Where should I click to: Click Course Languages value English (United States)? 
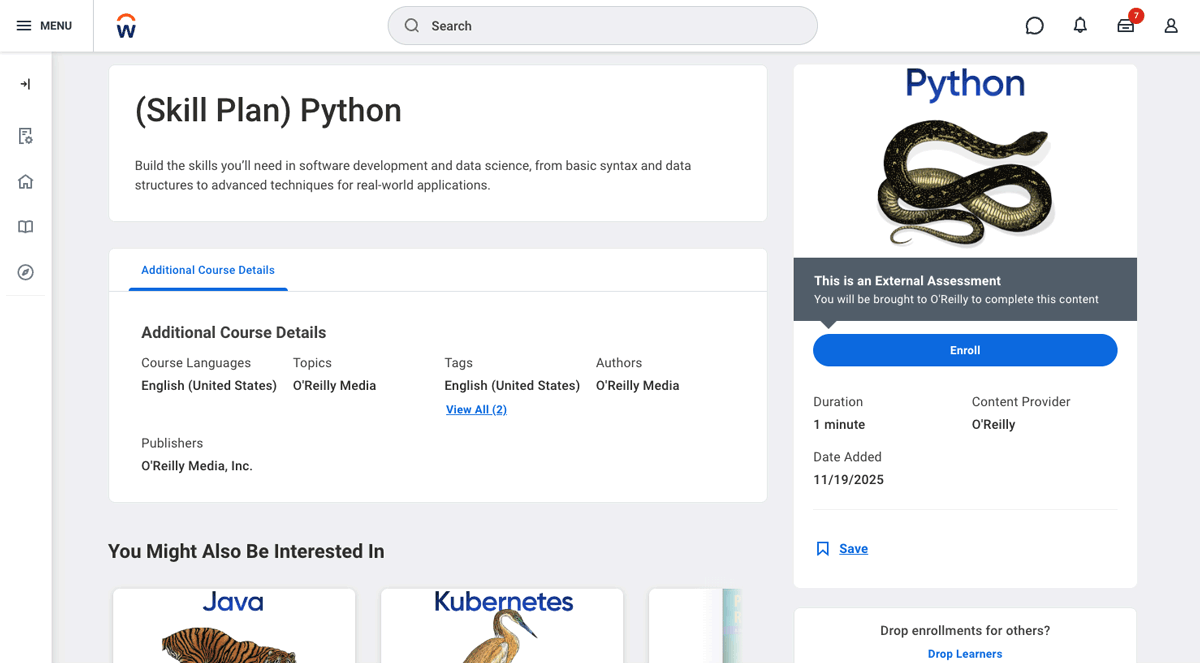pyautogui.click(x=209, y=386)
